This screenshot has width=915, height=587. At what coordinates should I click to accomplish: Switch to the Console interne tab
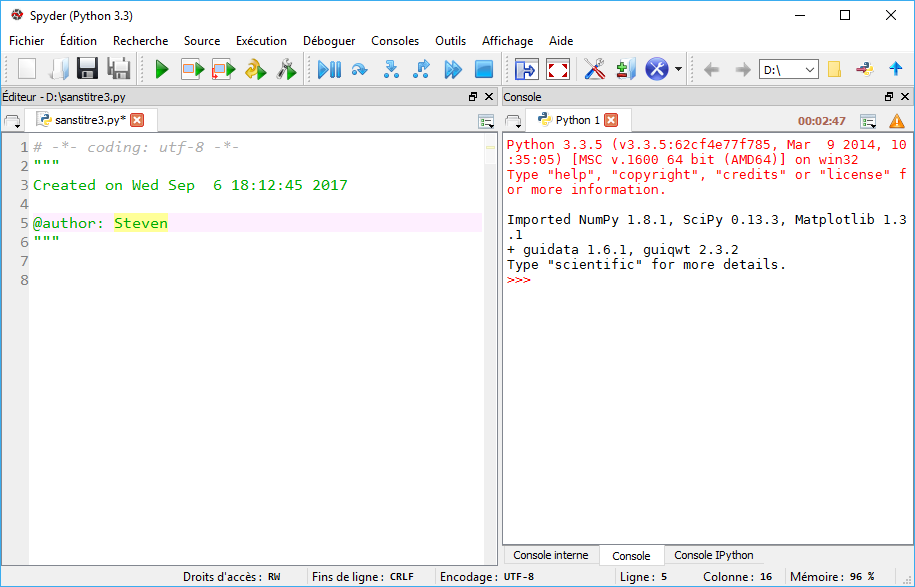click(550, 556)
